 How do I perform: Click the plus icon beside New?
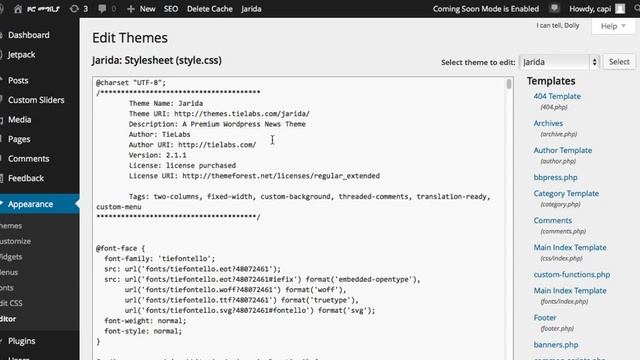click(x=131, y=9)
